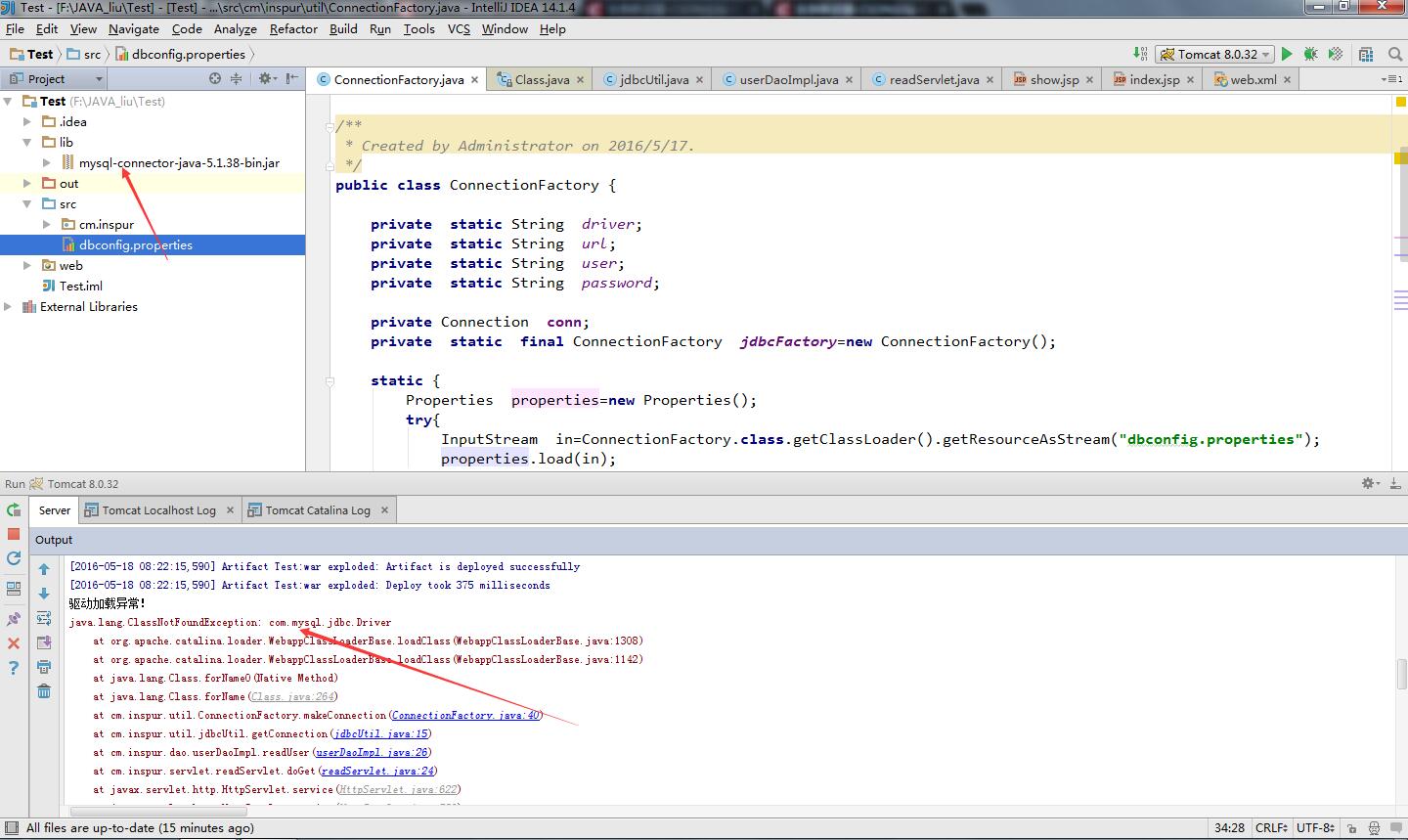Open Run panel help question mark
The image size is (1408, 840).
pos(14,668)
